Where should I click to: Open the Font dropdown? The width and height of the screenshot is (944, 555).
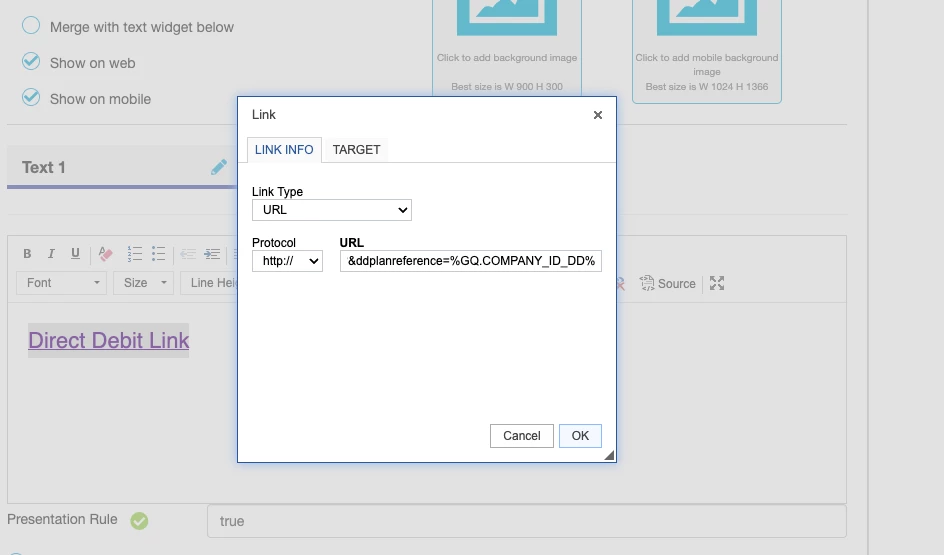61,283
